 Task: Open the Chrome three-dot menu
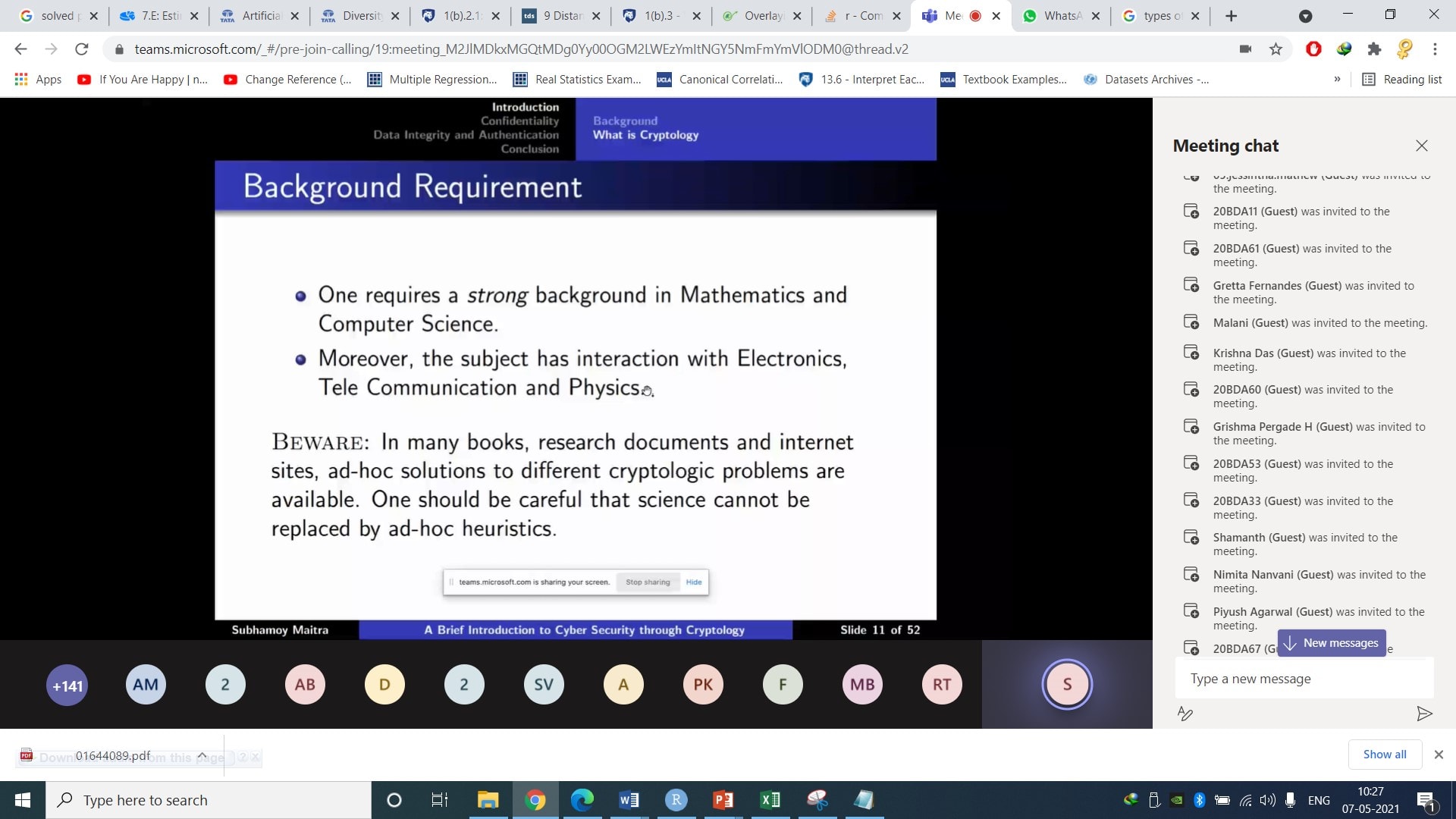coord(1435,49)
